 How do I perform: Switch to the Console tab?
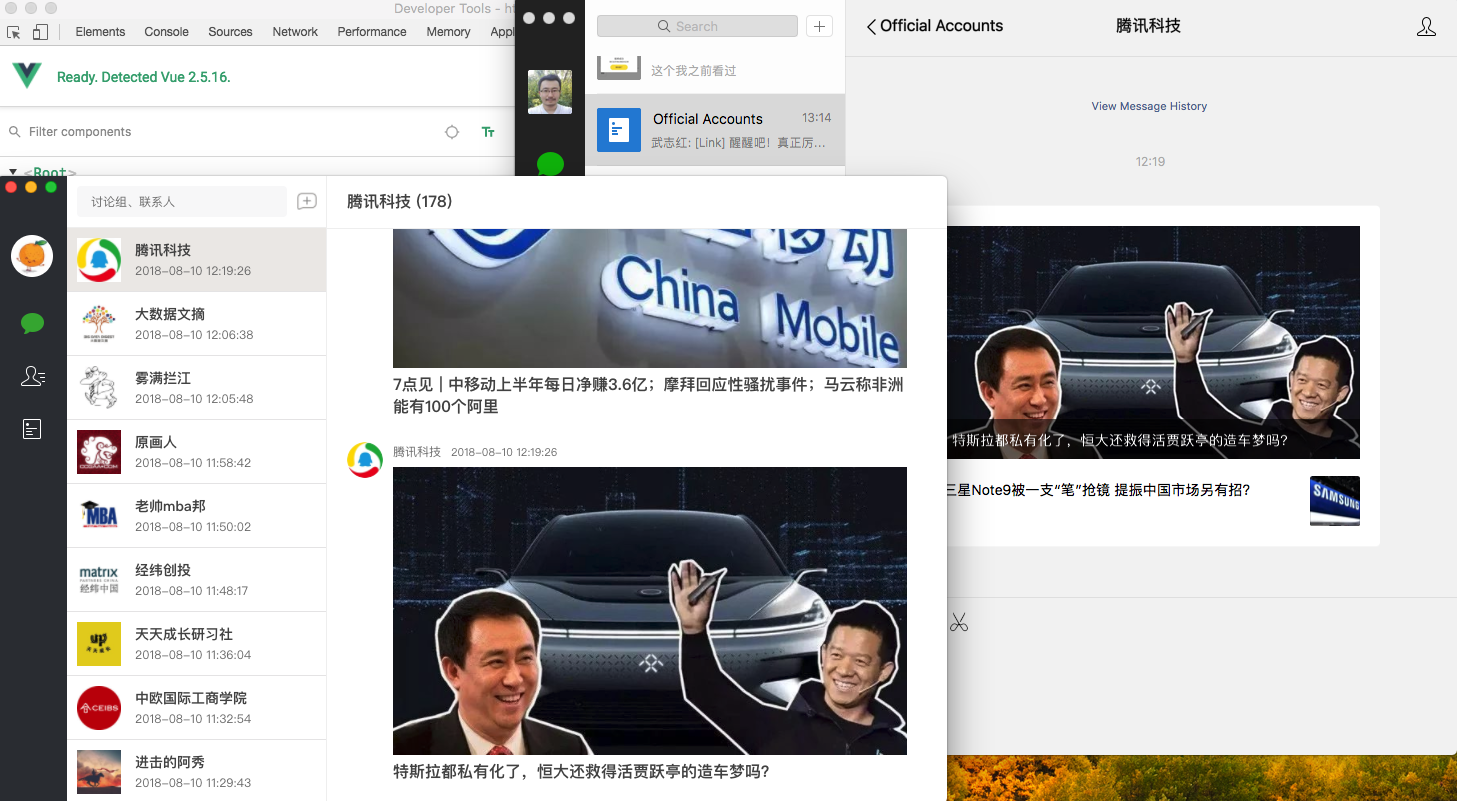[x=166, y=32]
